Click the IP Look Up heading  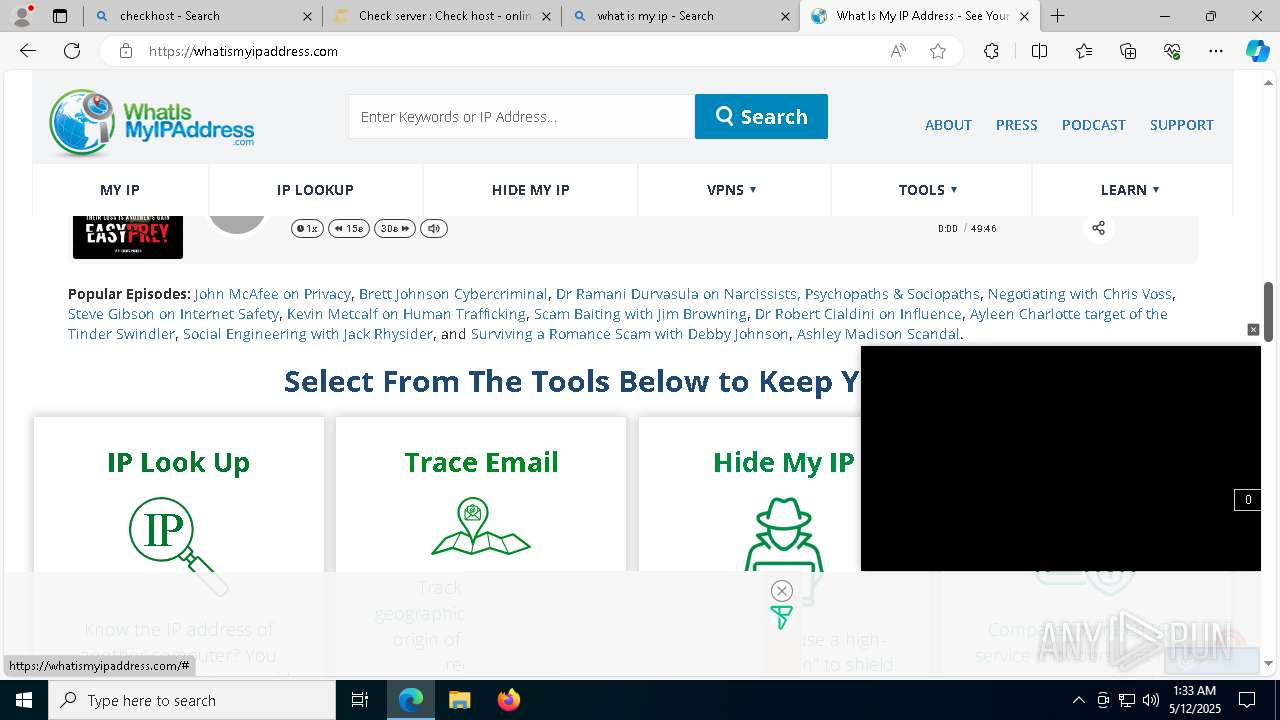pyautogui.click(x=178, y=462)
